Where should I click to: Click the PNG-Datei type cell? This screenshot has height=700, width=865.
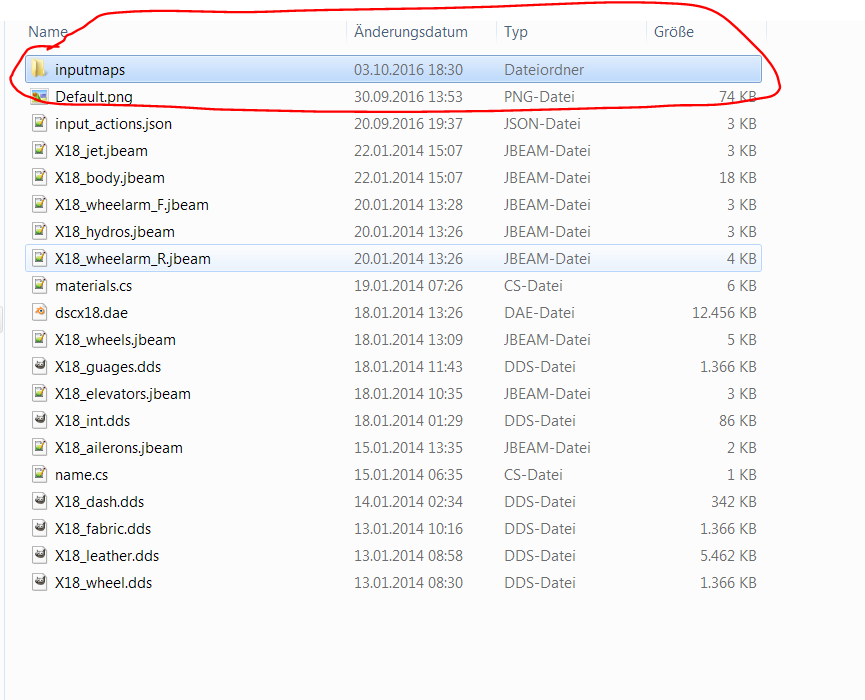coord(539,97)
